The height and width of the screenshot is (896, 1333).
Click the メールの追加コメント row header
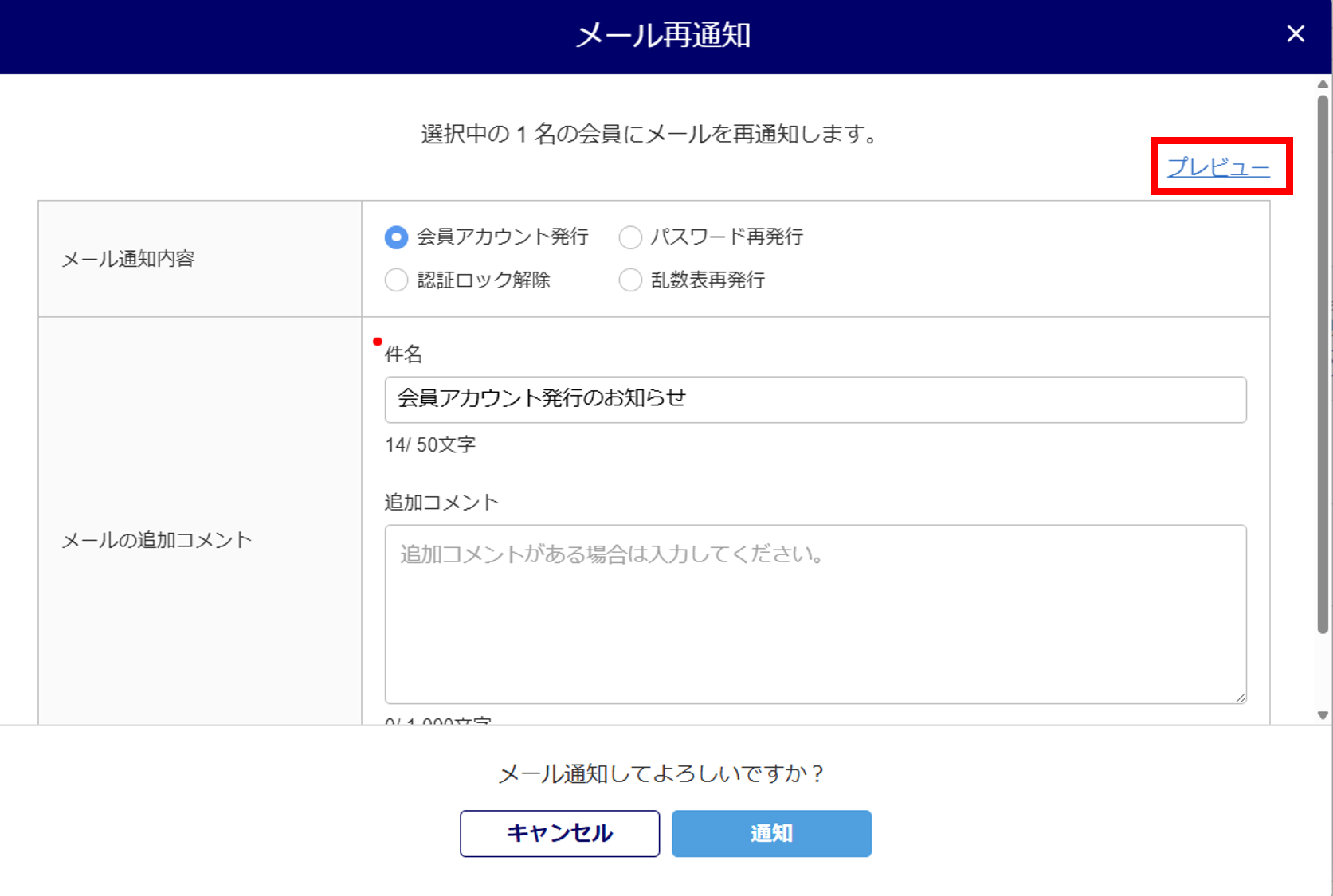point(157,540)
